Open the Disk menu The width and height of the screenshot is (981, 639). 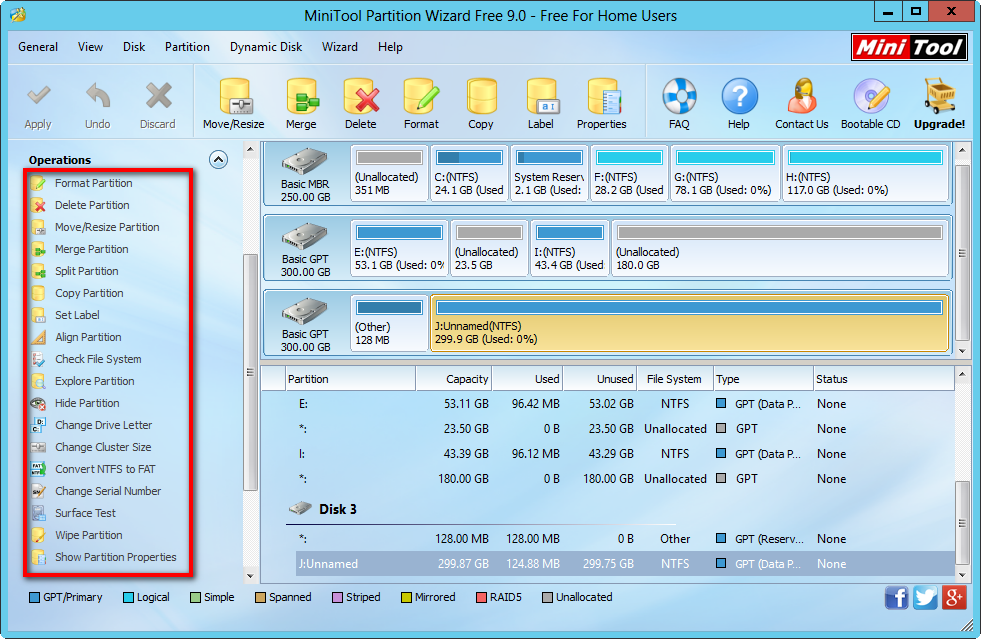134,47
